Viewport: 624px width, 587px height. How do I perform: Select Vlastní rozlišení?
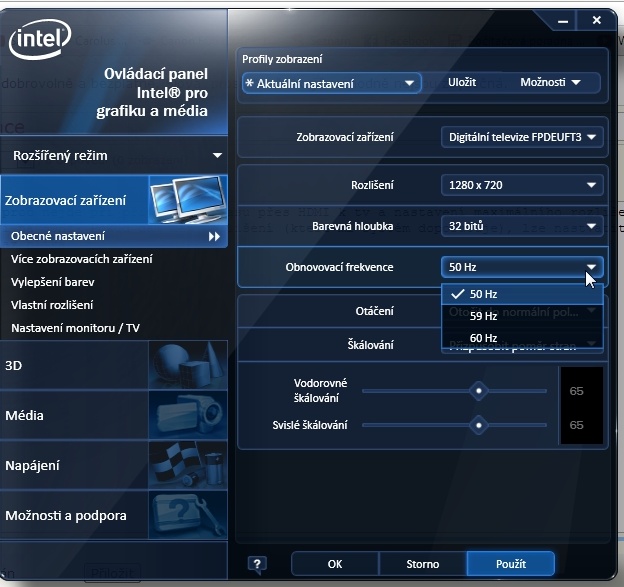pos(52,305)
